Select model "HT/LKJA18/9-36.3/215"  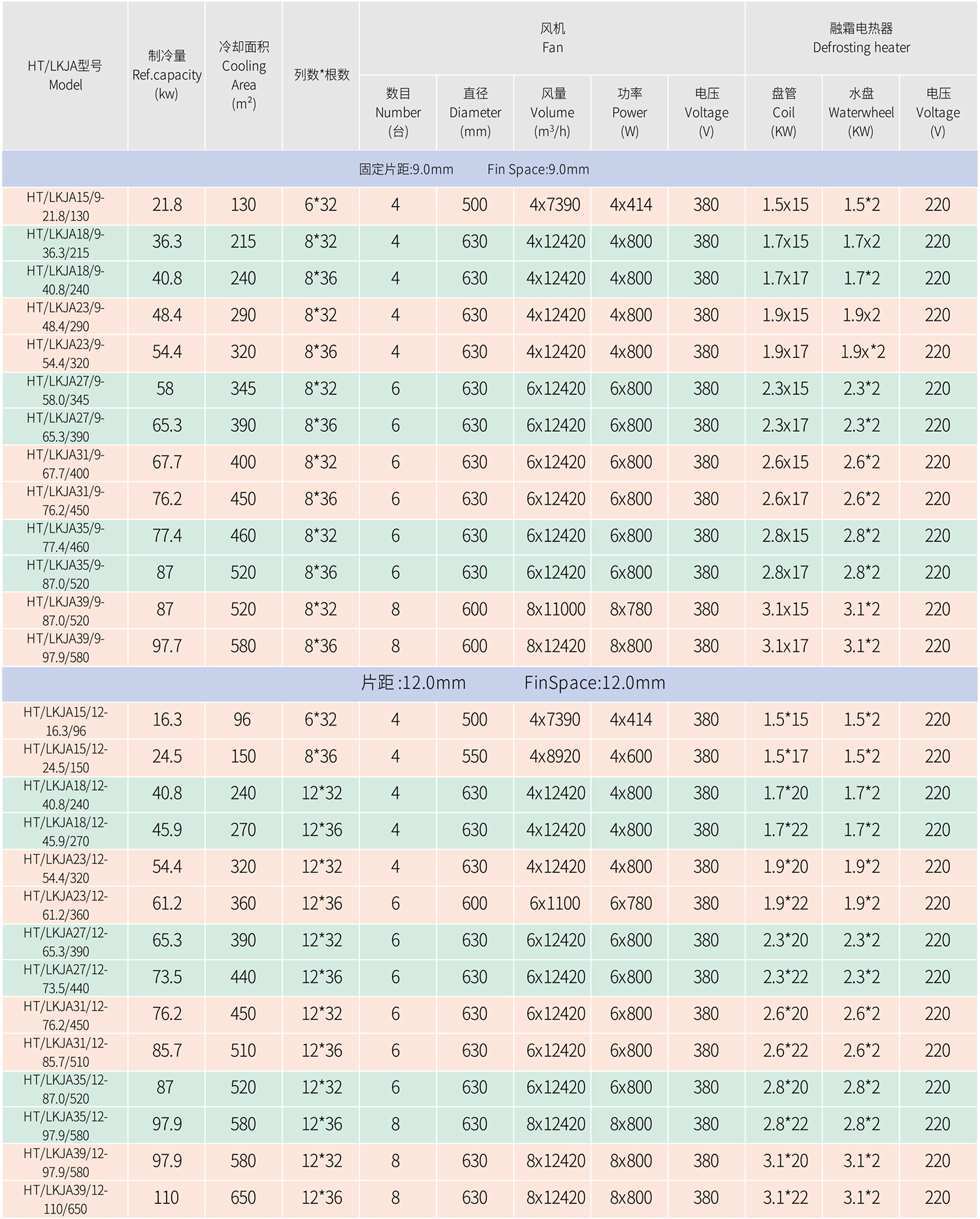(x=65, y=243)
